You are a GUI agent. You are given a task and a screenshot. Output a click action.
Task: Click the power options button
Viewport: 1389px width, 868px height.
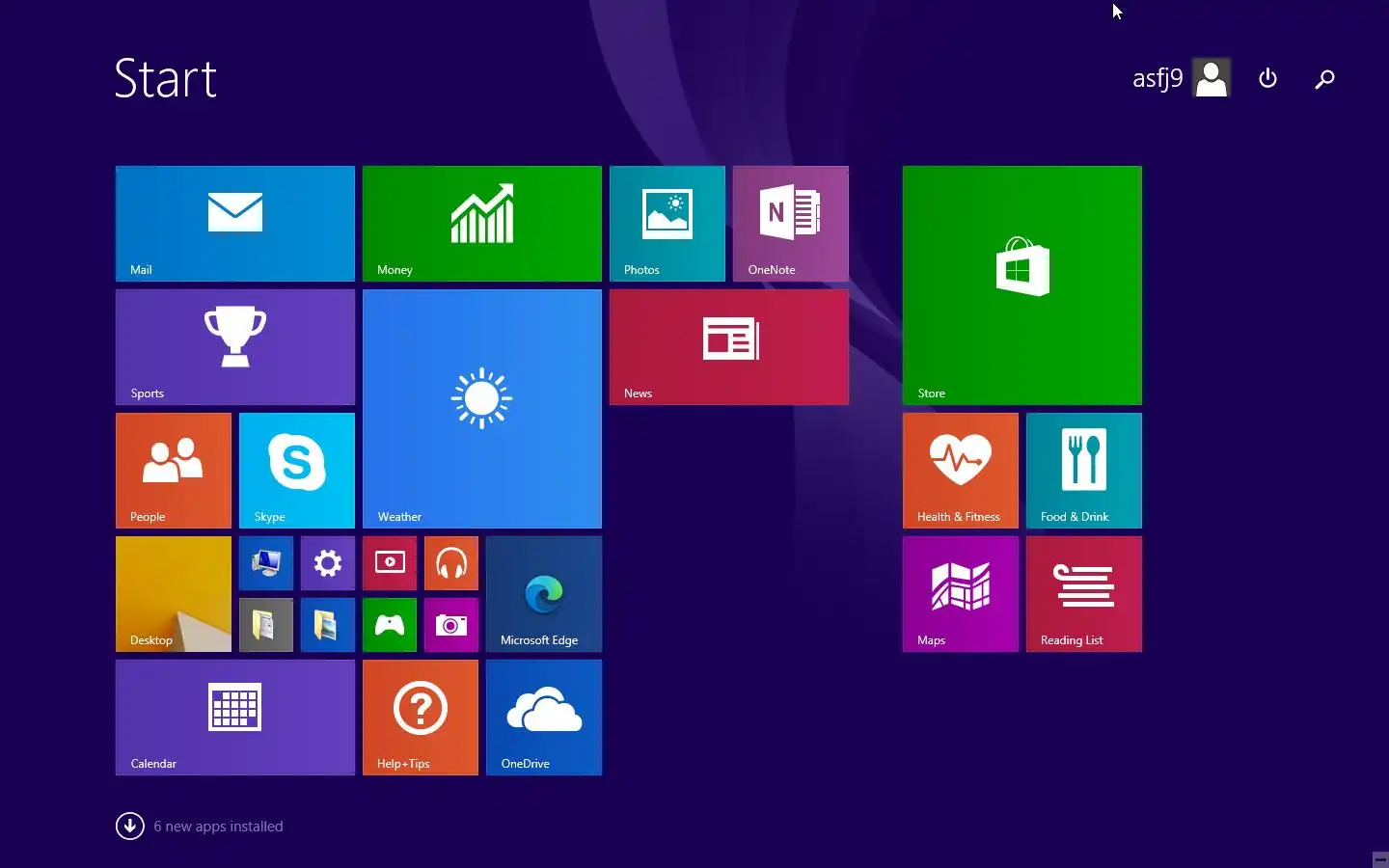pos(1268,78)
